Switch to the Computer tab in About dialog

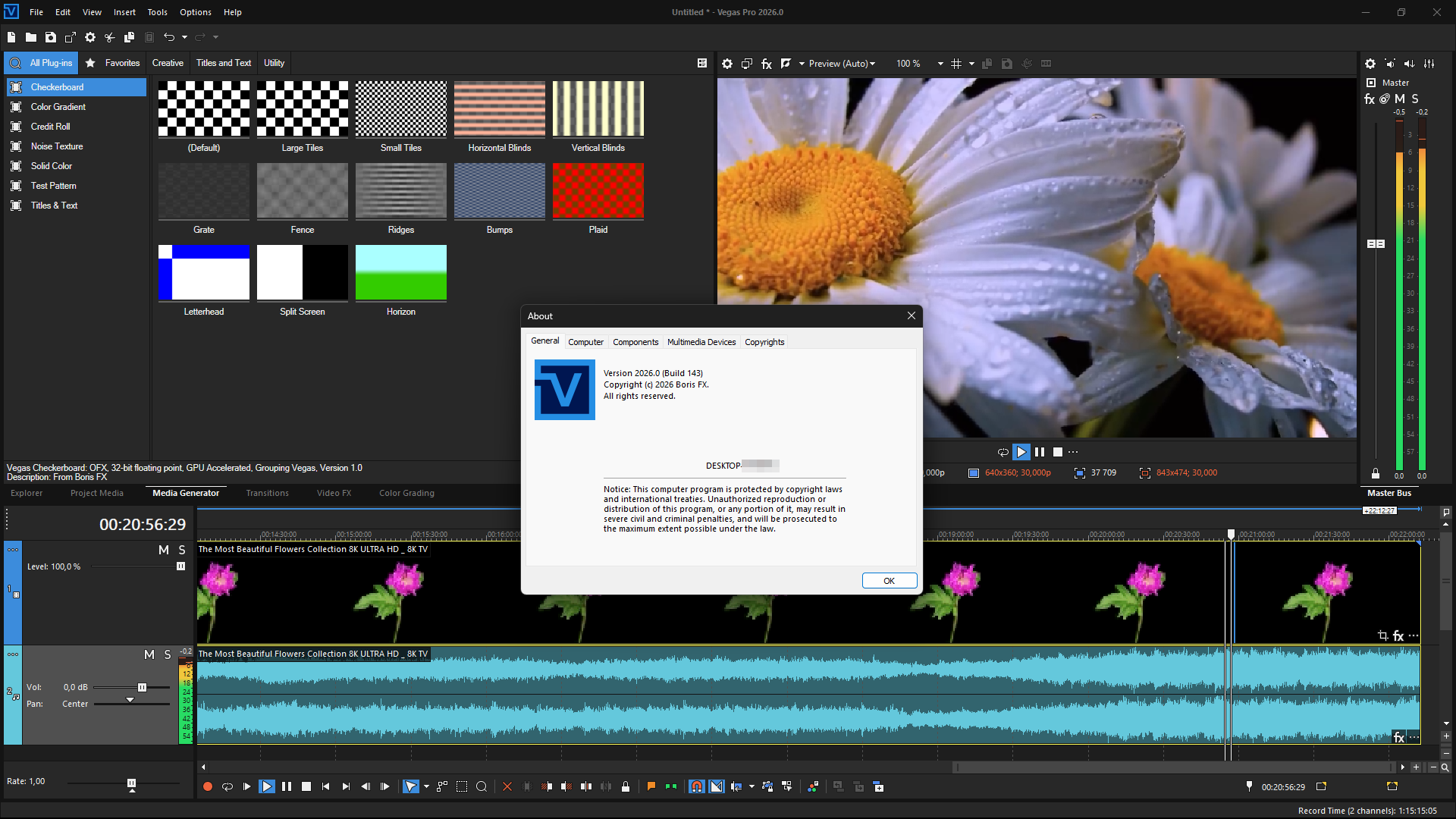coord(586,342)
